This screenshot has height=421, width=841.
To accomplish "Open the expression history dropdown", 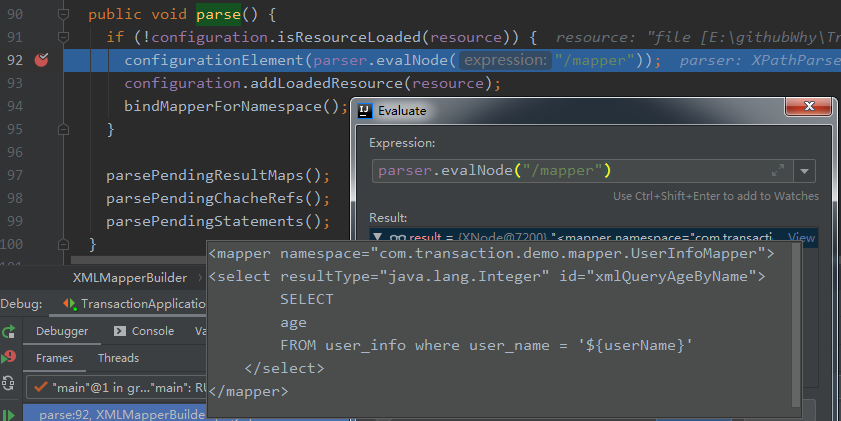I will 804,171.
